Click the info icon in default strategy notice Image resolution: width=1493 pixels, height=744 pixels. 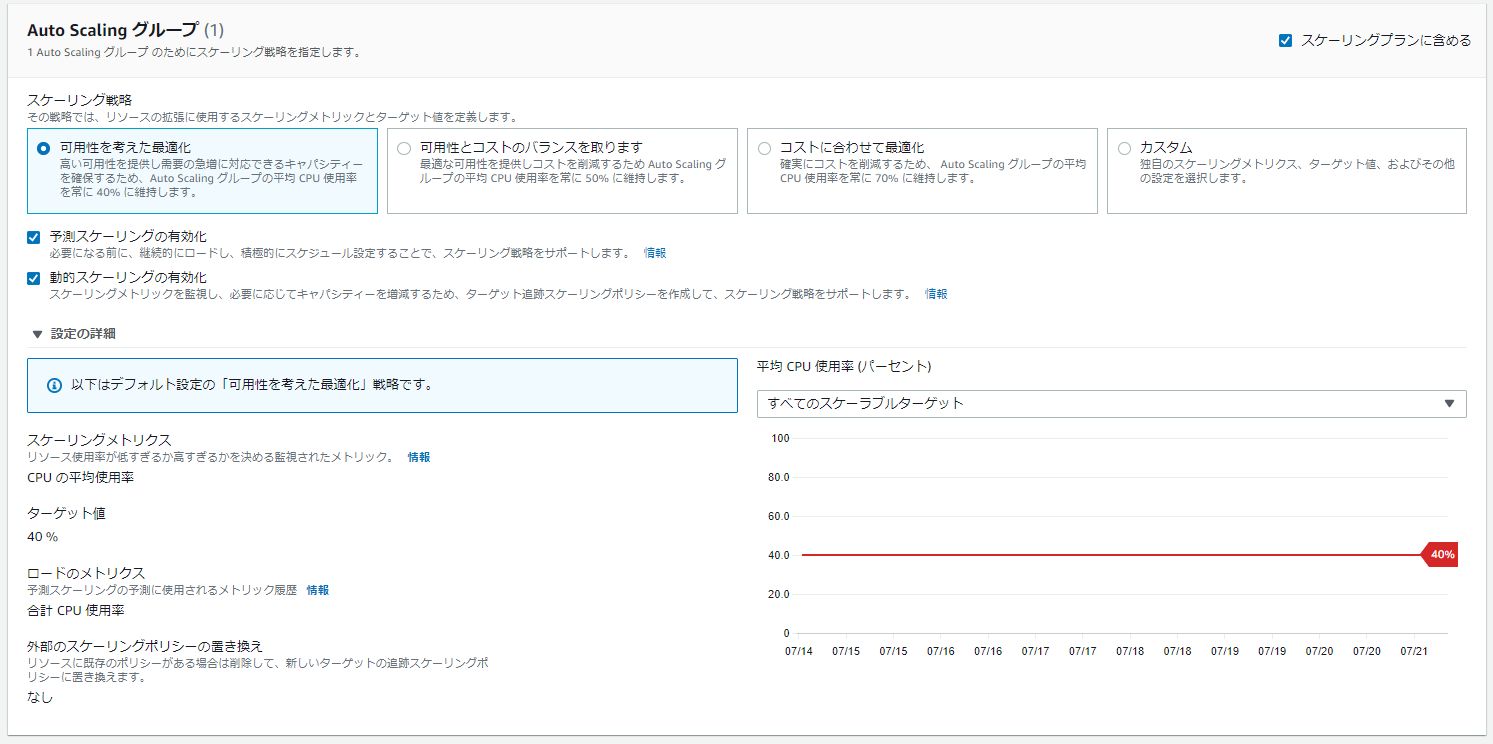[x=55, y=385]
